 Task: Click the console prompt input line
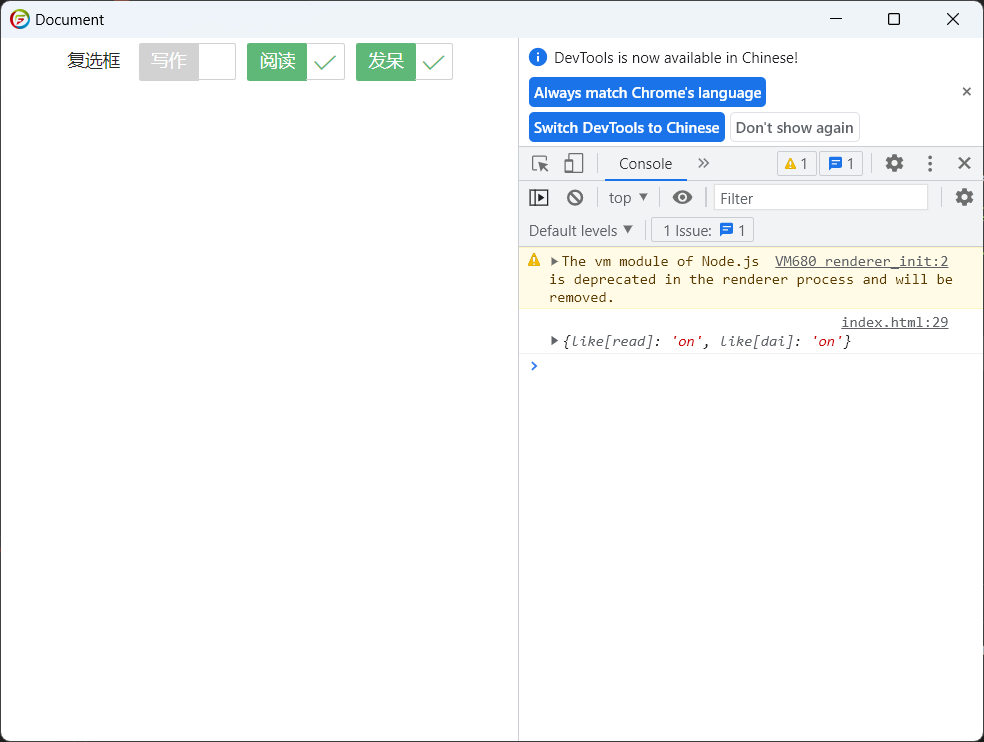(751, 366)
